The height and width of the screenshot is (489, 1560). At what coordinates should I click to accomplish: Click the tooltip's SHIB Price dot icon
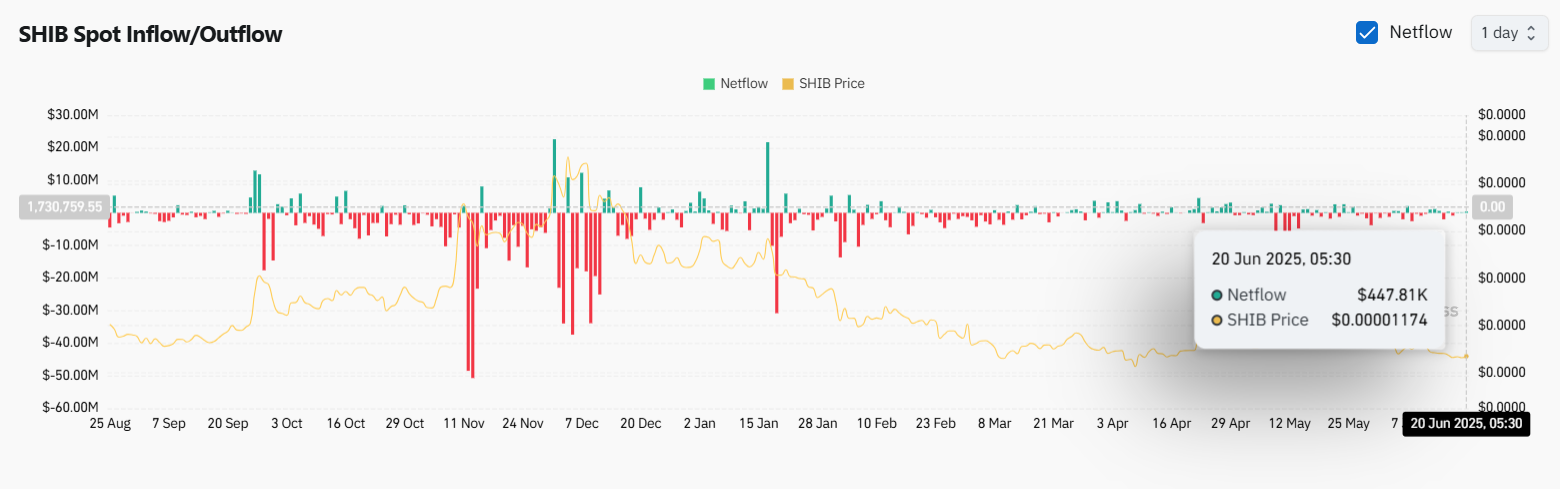pyautogui.click(x=1216, y=320)
